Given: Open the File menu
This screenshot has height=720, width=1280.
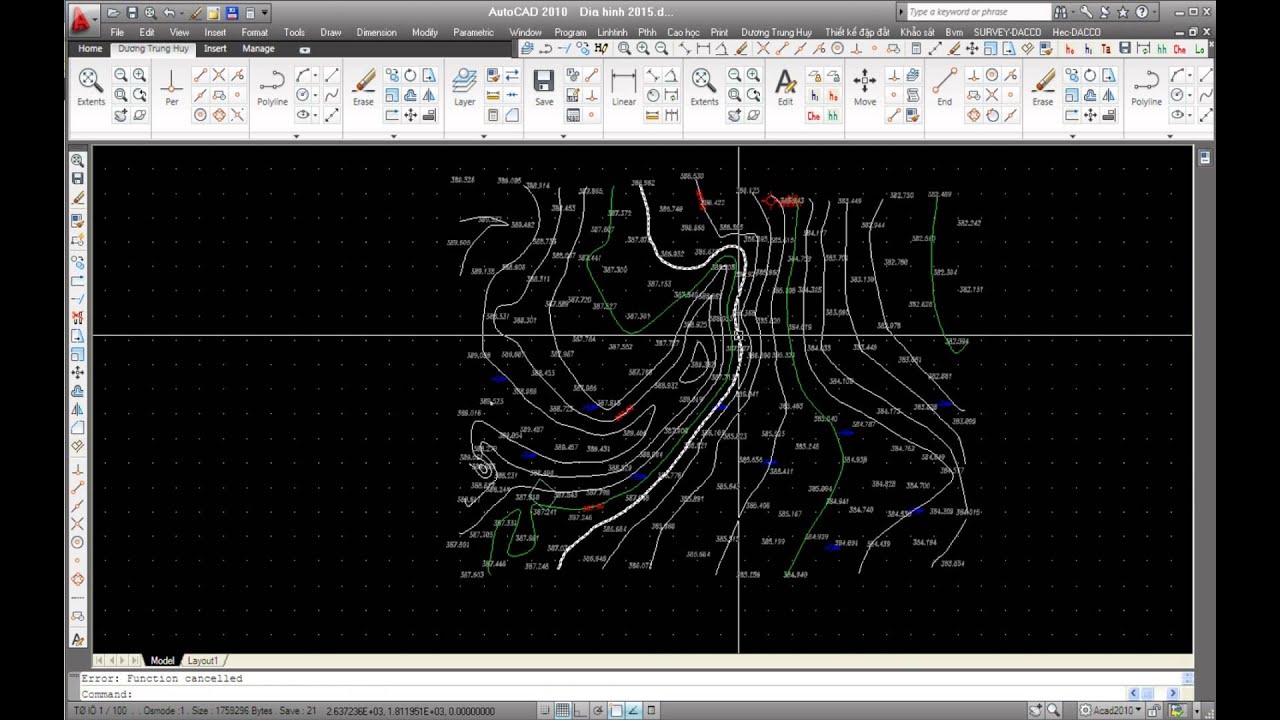Looking at the screenshot, I should click(x=117, y=32).
